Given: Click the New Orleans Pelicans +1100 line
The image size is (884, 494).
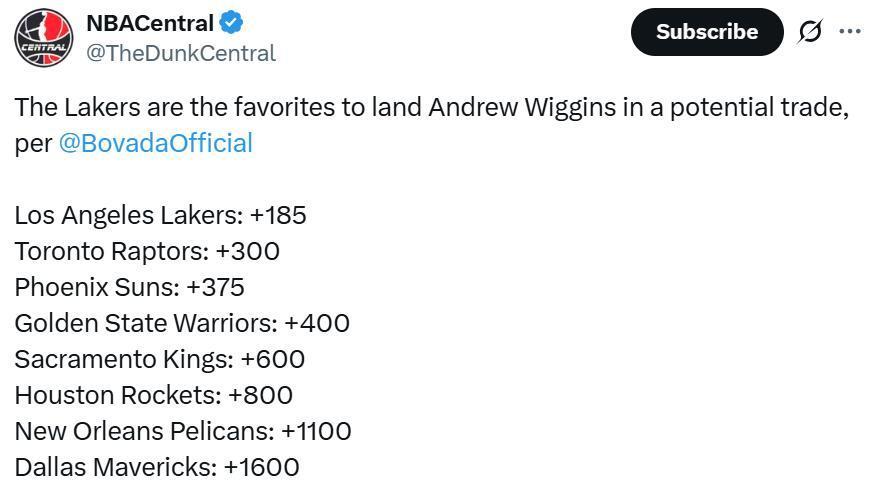Looking at the screenshot, I should click(183, 431).
